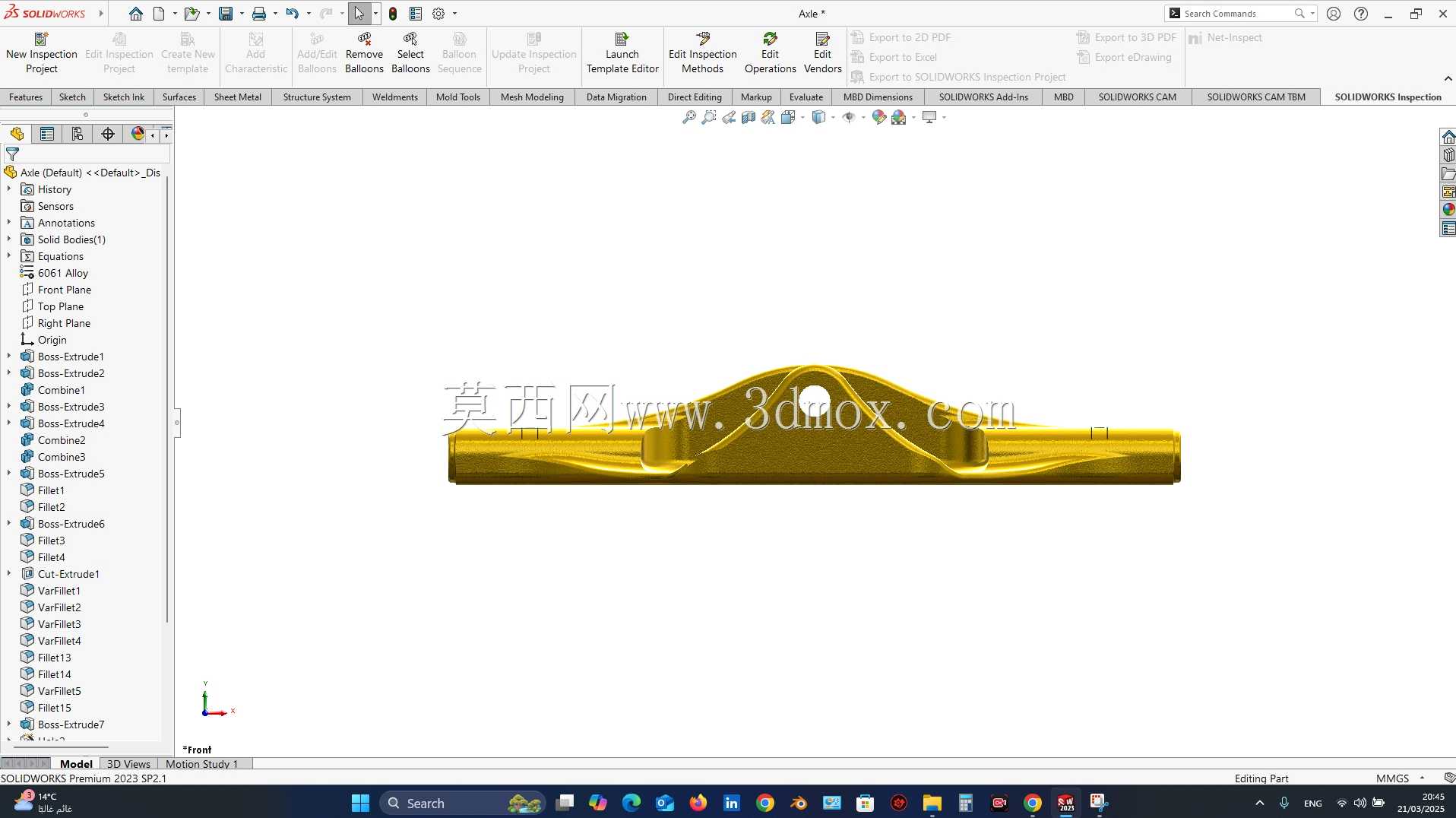Screen dimensions: 1456x818
Task: Click taskbar Search box
Action: (x=463, y=803)
